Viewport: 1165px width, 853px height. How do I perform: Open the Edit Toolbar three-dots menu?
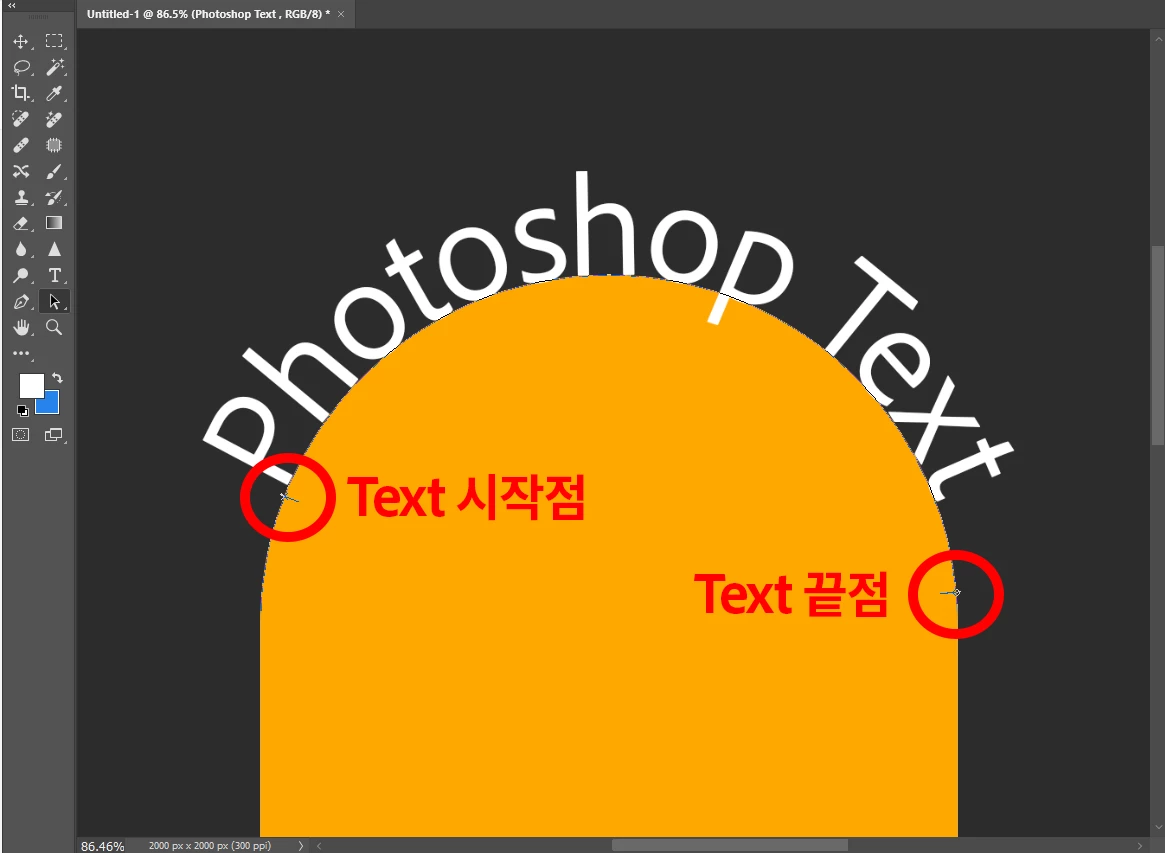pyautogui.click(x=21, y=353)
